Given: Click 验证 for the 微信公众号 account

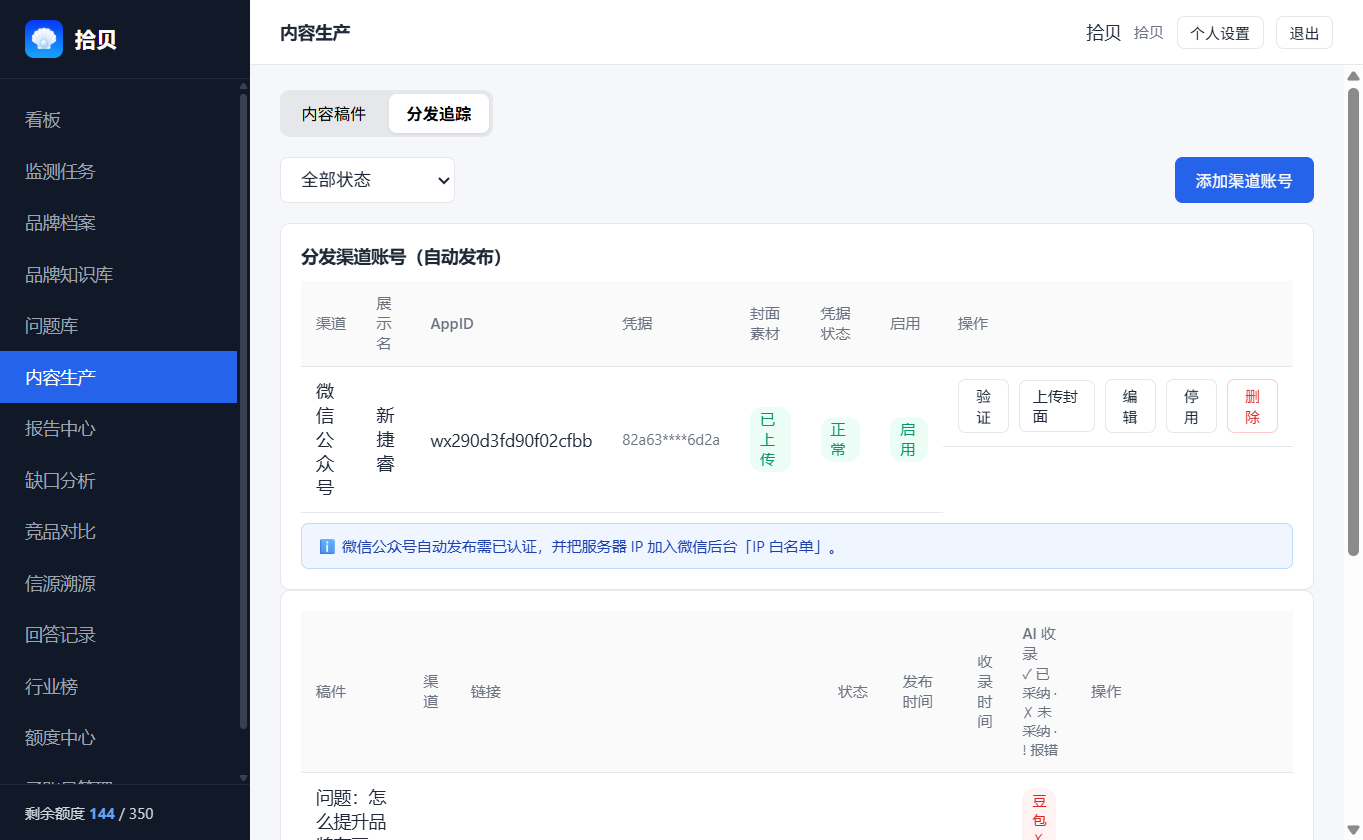Looking at the screenshot, I should [983, 406].
